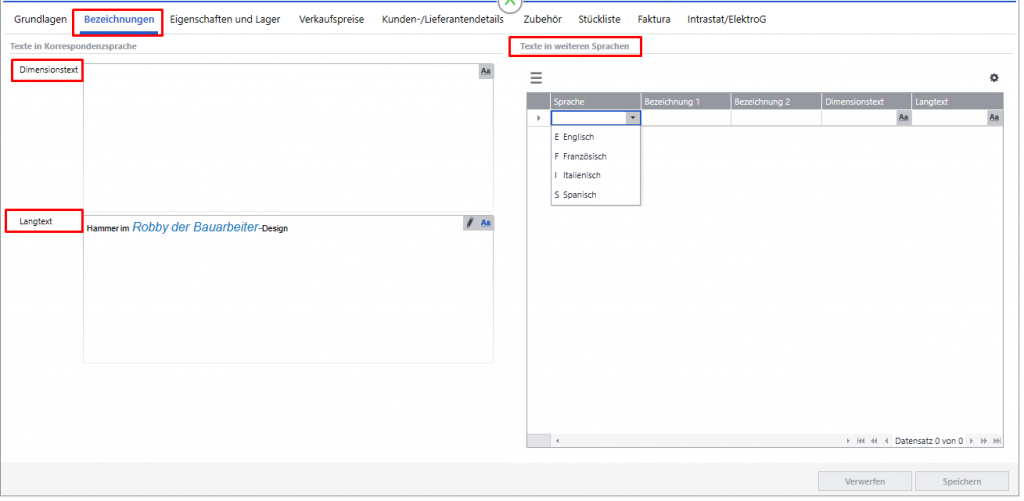This screenshot has height=501, width=1024.
Task: Click the grid settings gear icon
Action: point(994,78)
